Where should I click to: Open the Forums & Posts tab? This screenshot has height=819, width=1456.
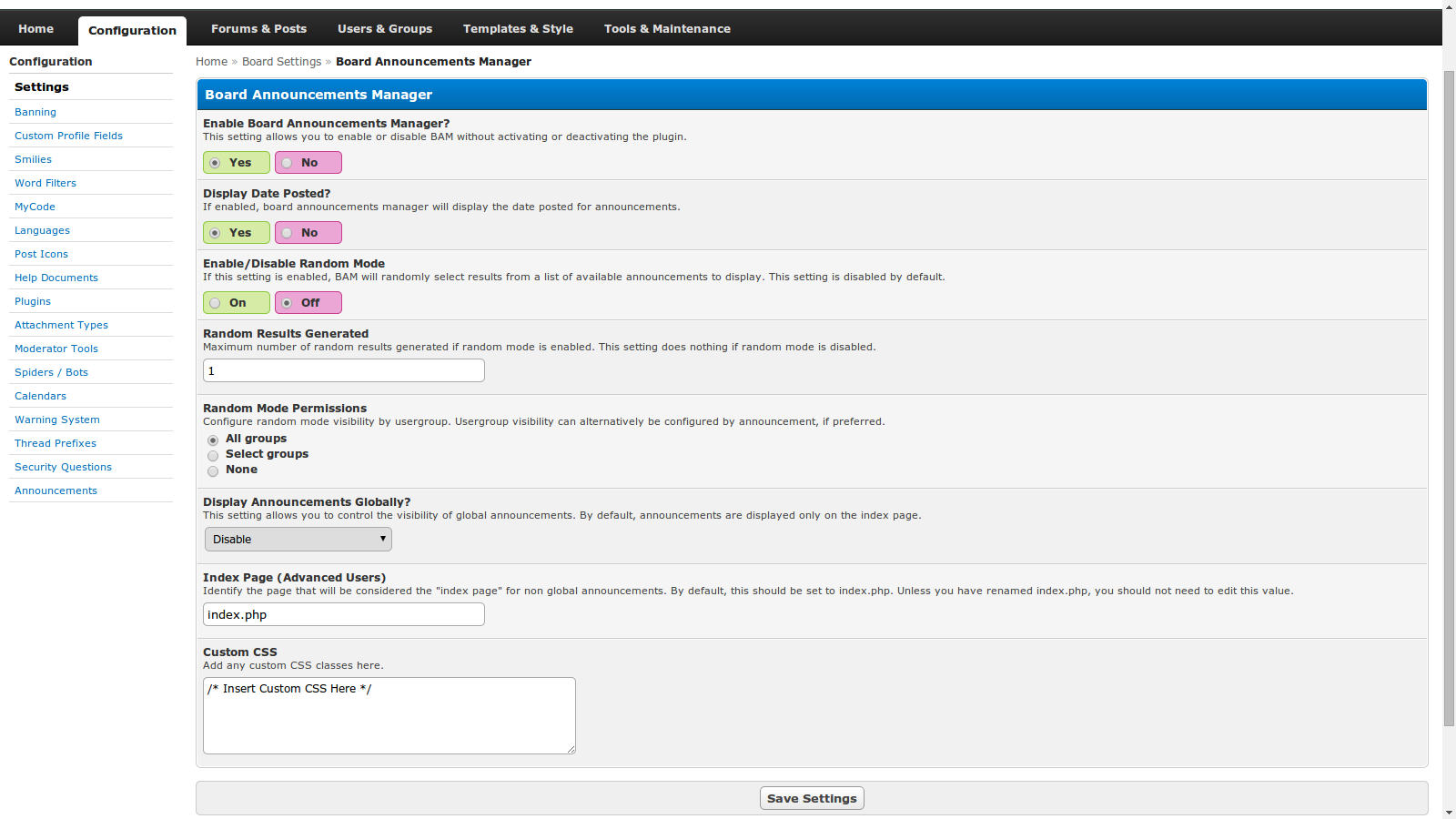258,29
